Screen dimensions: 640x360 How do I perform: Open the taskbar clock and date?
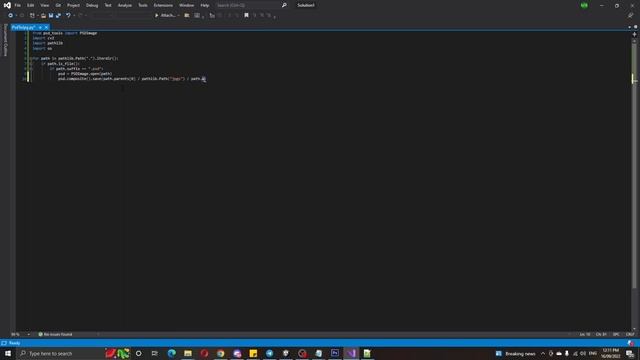tap(611, 353)
